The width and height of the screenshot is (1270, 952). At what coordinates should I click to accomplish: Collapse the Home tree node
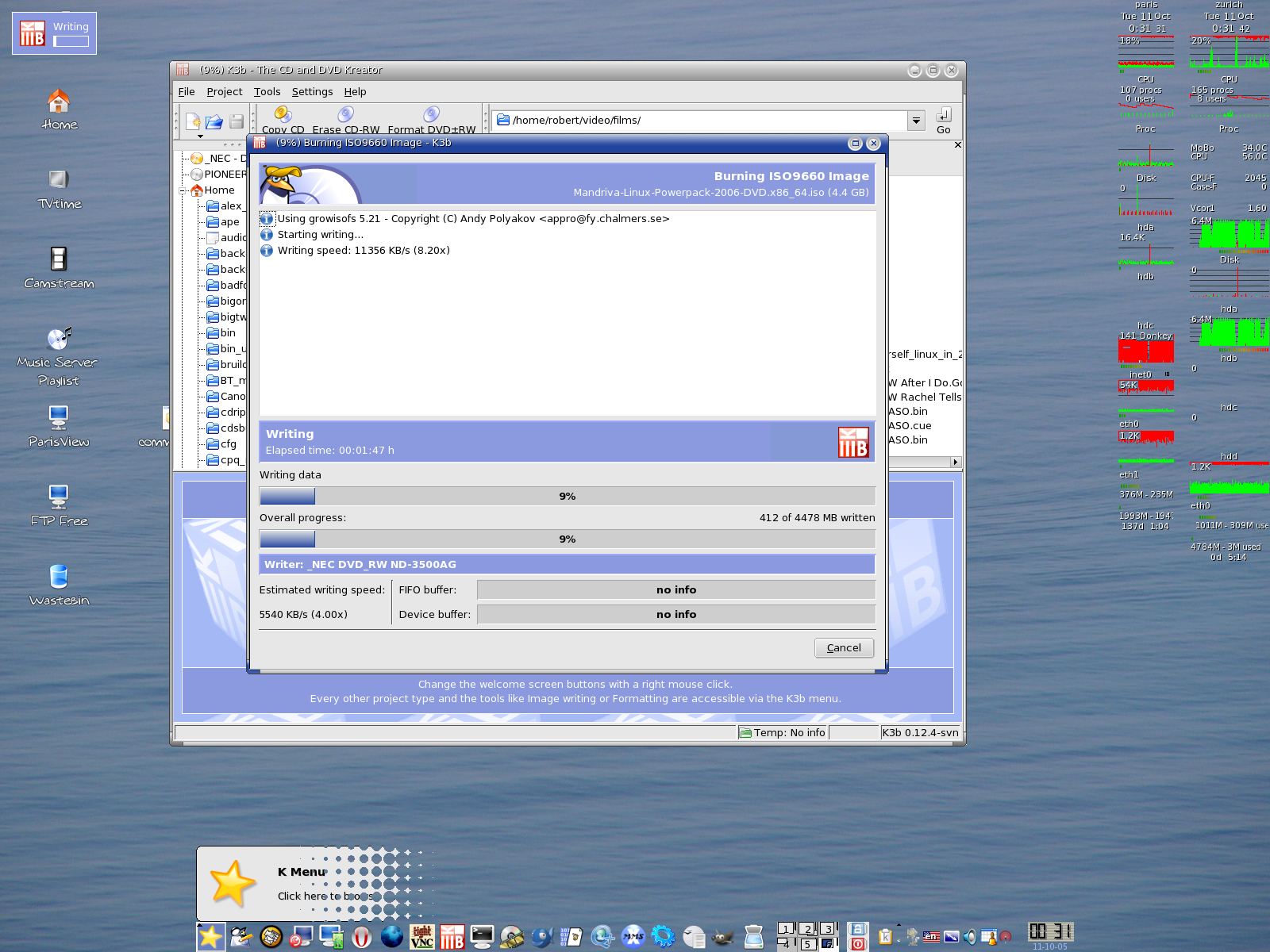point(183,190)
